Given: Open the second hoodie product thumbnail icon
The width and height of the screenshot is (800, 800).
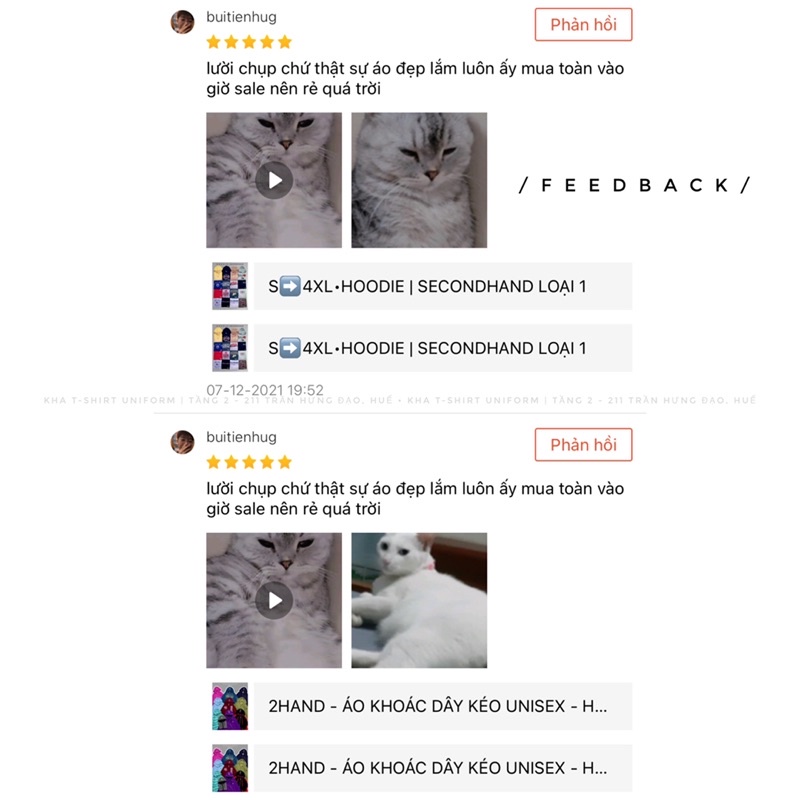Looking at the screenshot, I should [230, 347].
